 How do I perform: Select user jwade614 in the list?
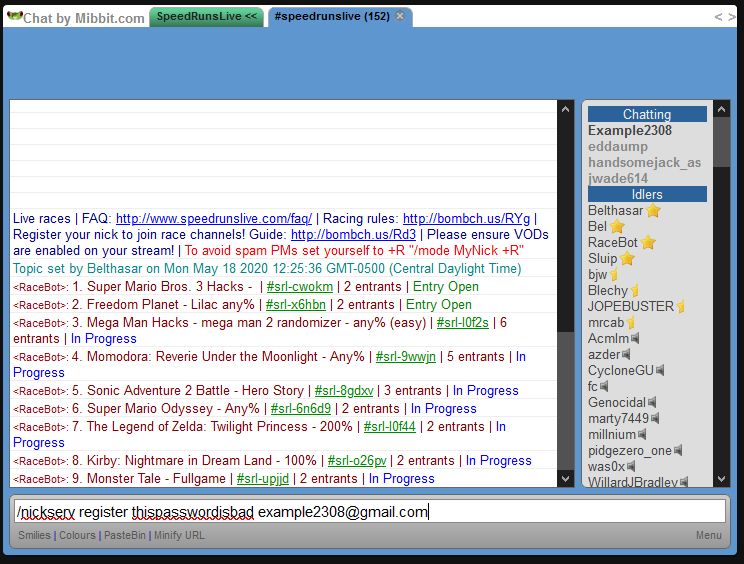(x=618, y=178)
